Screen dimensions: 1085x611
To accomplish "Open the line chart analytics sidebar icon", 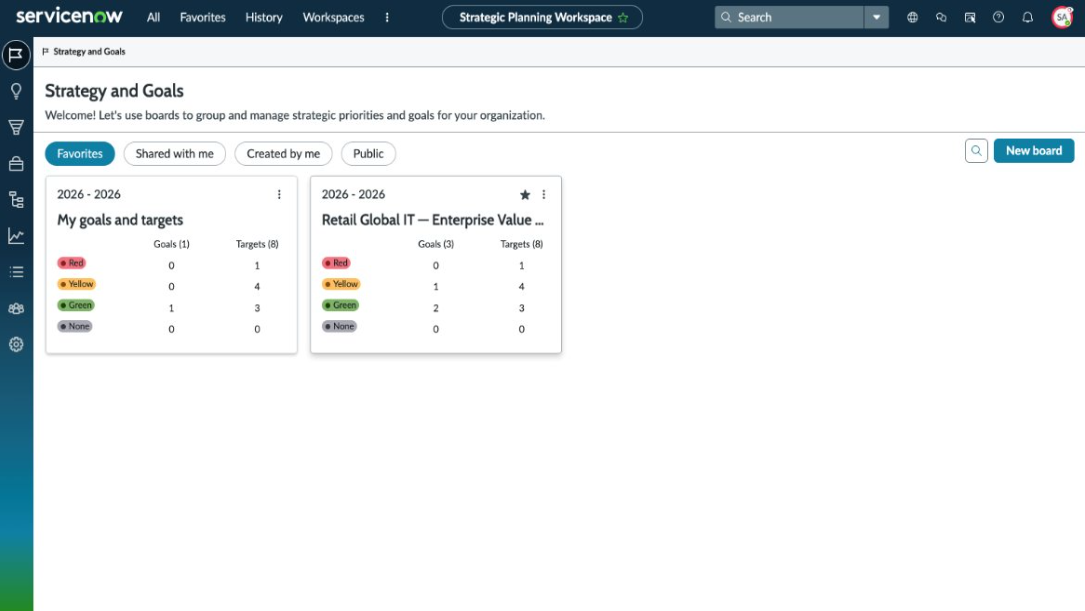I will click(16, 236).
